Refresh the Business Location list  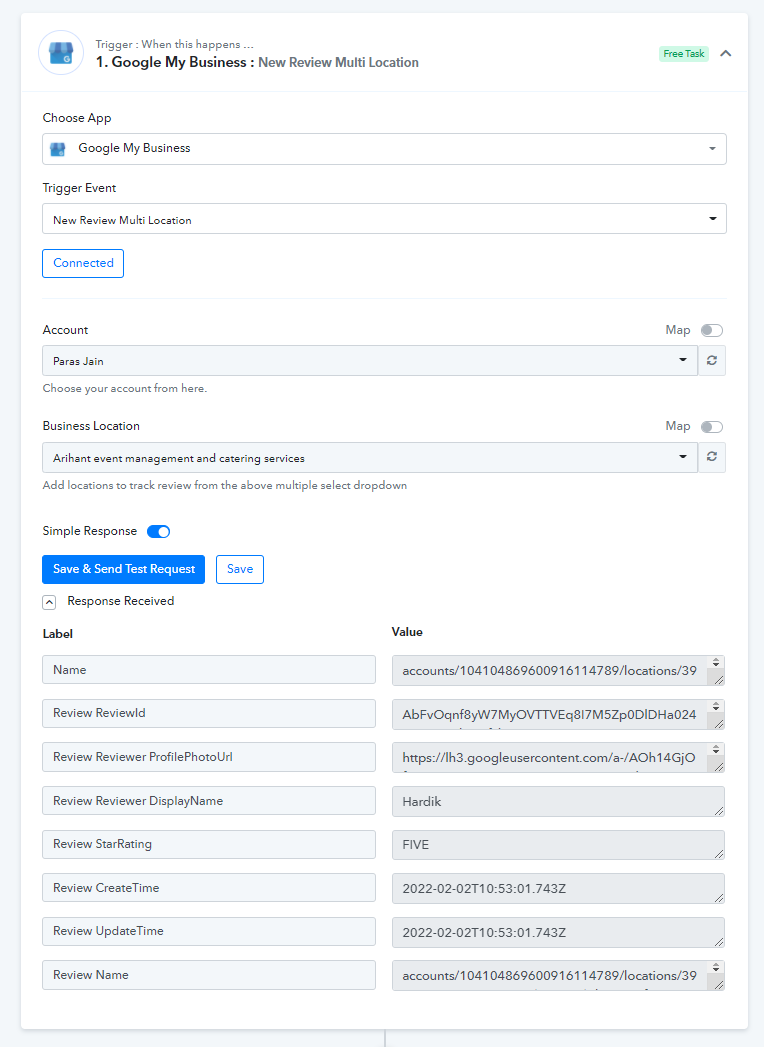click(x=712, y=457)
